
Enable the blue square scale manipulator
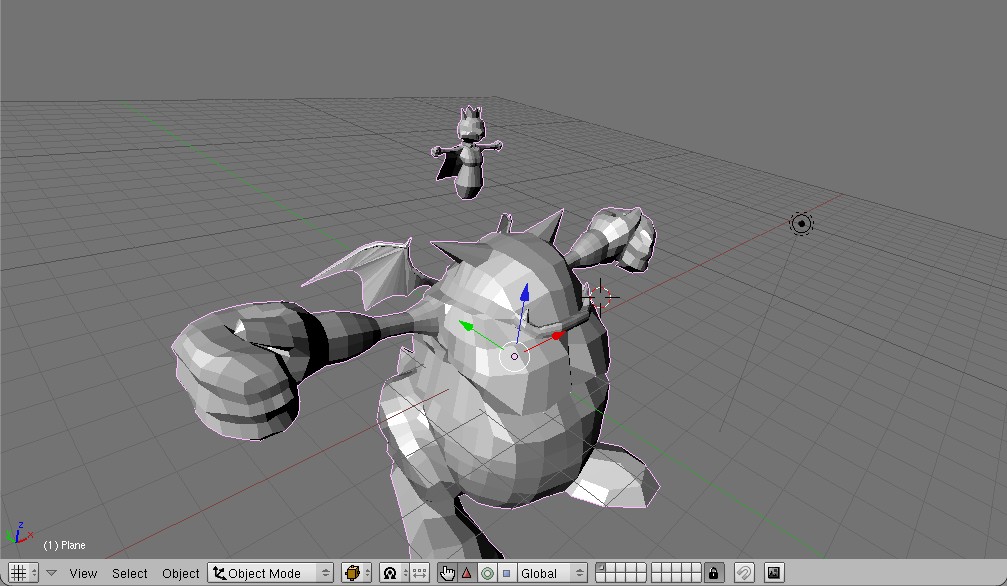[507, 573]
